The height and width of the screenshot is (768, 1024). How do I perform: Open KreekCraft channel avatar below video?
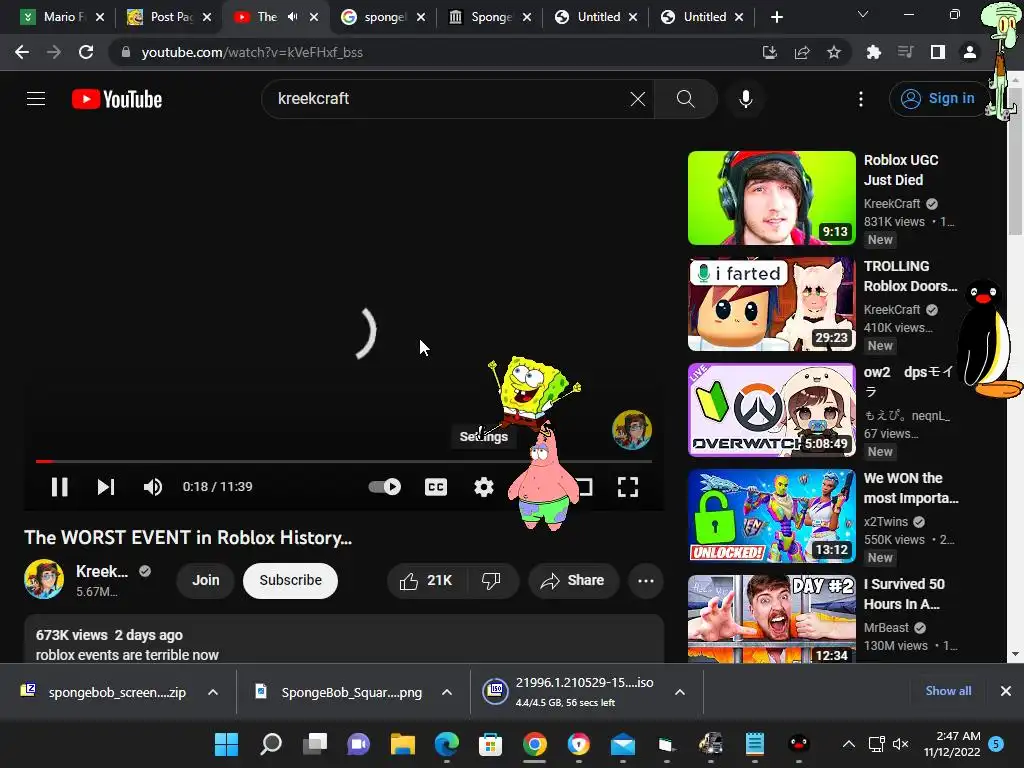point(44,579)
